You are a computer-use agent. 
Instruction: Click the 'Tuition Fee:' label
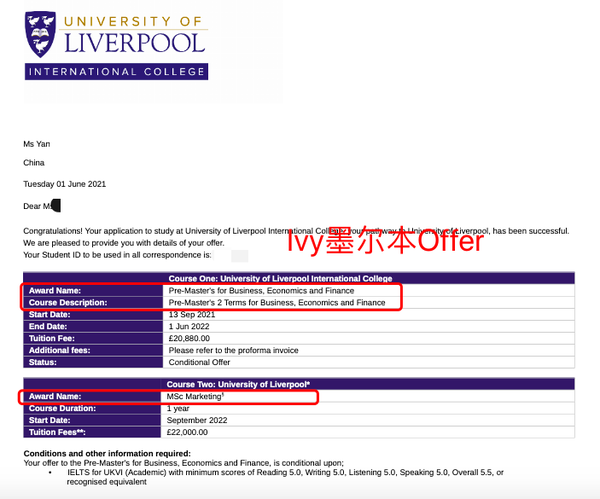[x=52, y=338]
